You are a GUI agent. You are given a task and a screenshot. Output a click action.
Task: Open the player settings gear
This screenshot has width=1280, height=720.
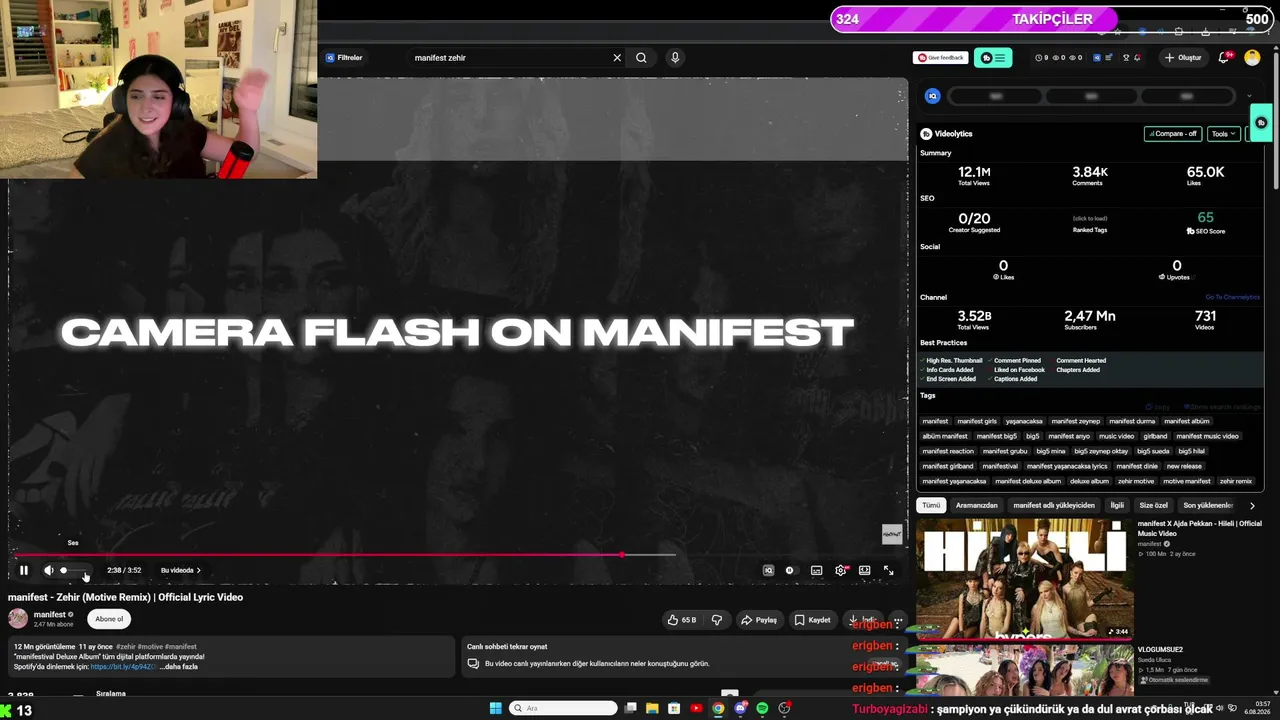[841, 570]
